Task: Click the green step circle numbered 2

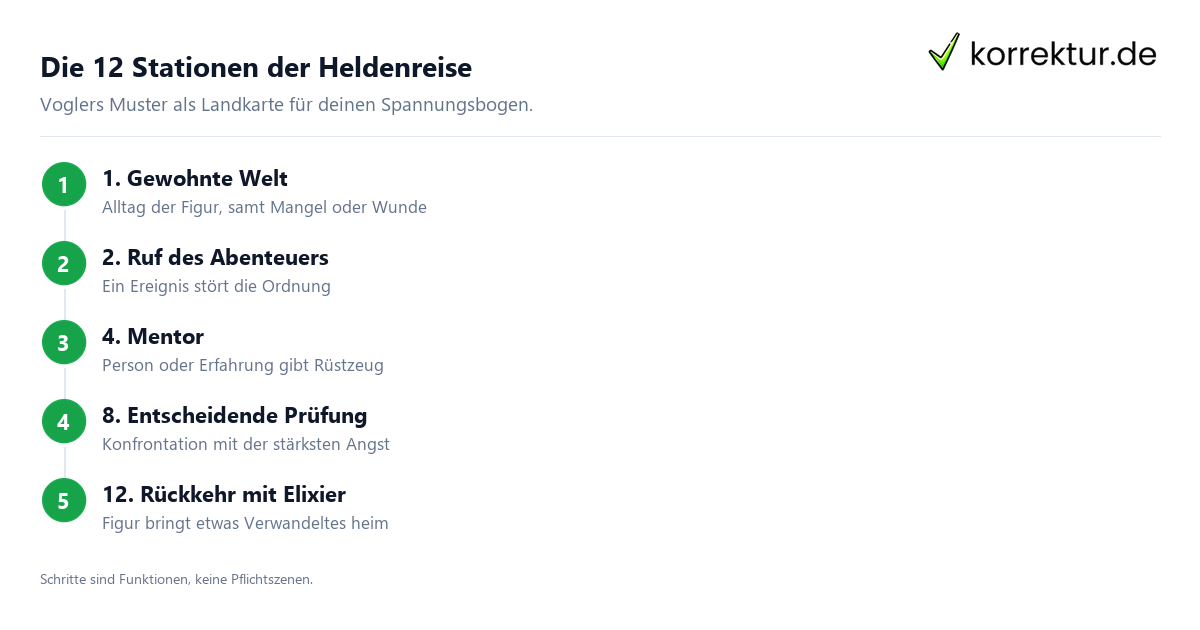Action: 64,264
